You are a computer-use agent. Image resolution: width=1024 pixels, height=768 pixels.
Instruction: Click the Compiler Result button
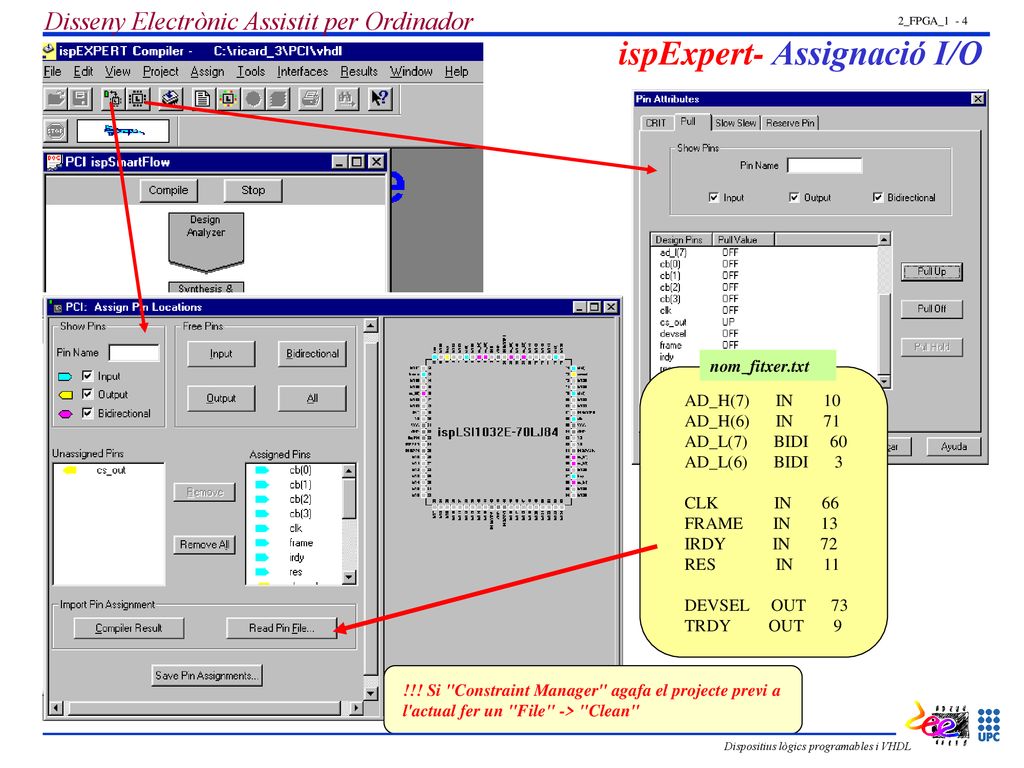(x=129, y=628)
